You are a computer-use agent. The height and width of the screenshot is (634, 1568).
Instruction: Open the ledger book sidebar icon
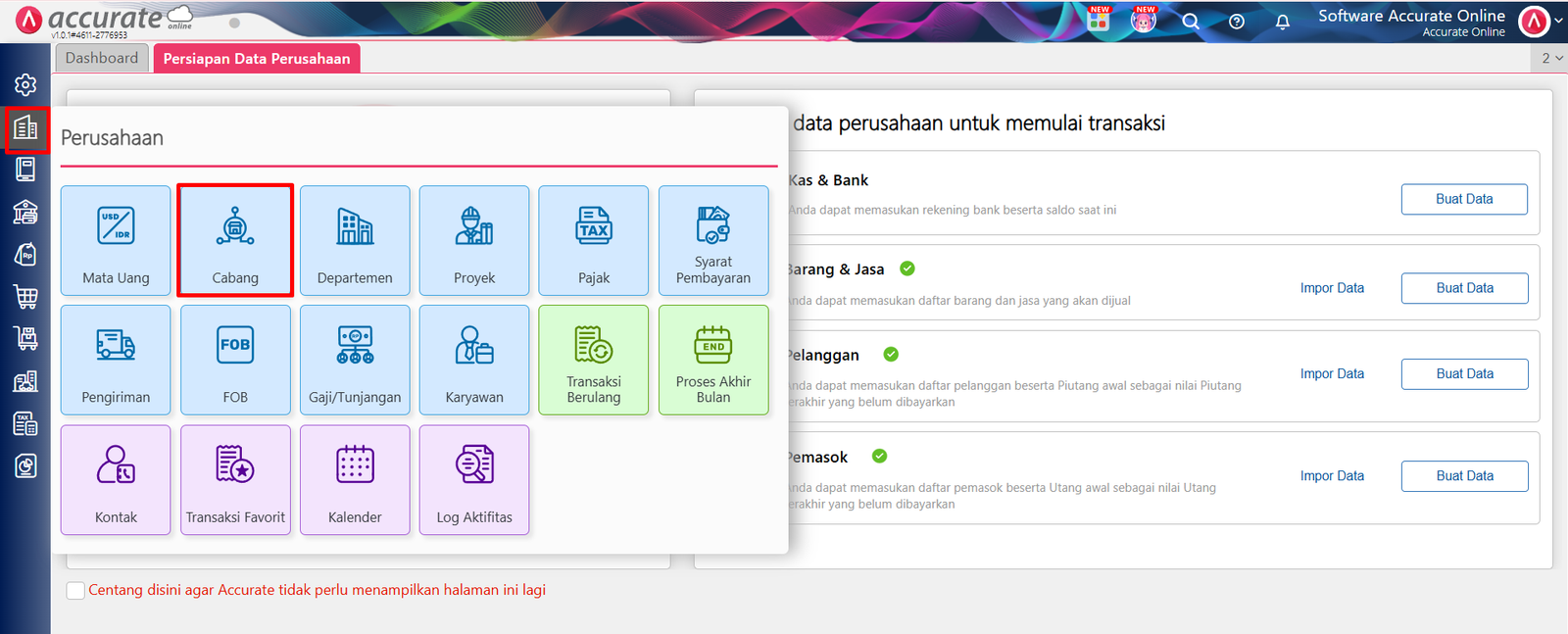[x=25, y=170]
